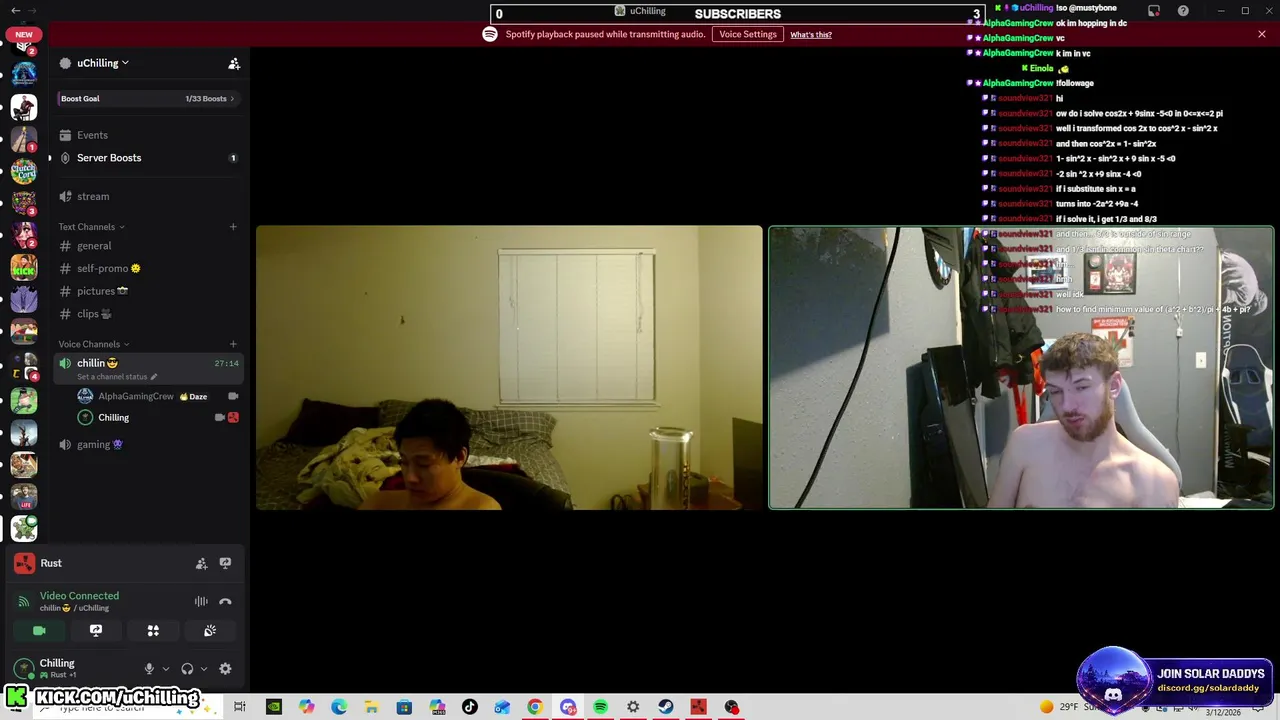
Task: Select Chilling user in voice list
Action: [158, 417]
